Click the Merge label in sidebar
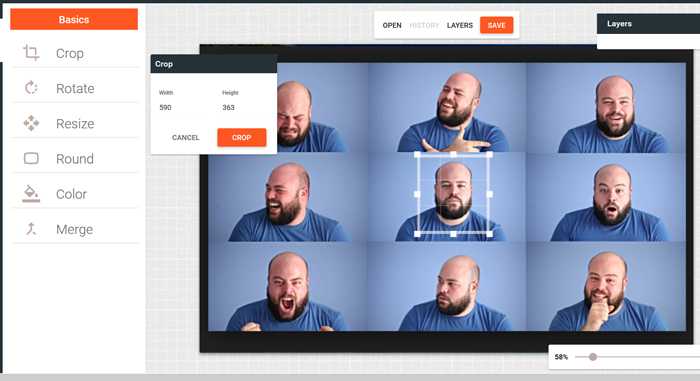 pyautogui.click(x=74, y=229)
